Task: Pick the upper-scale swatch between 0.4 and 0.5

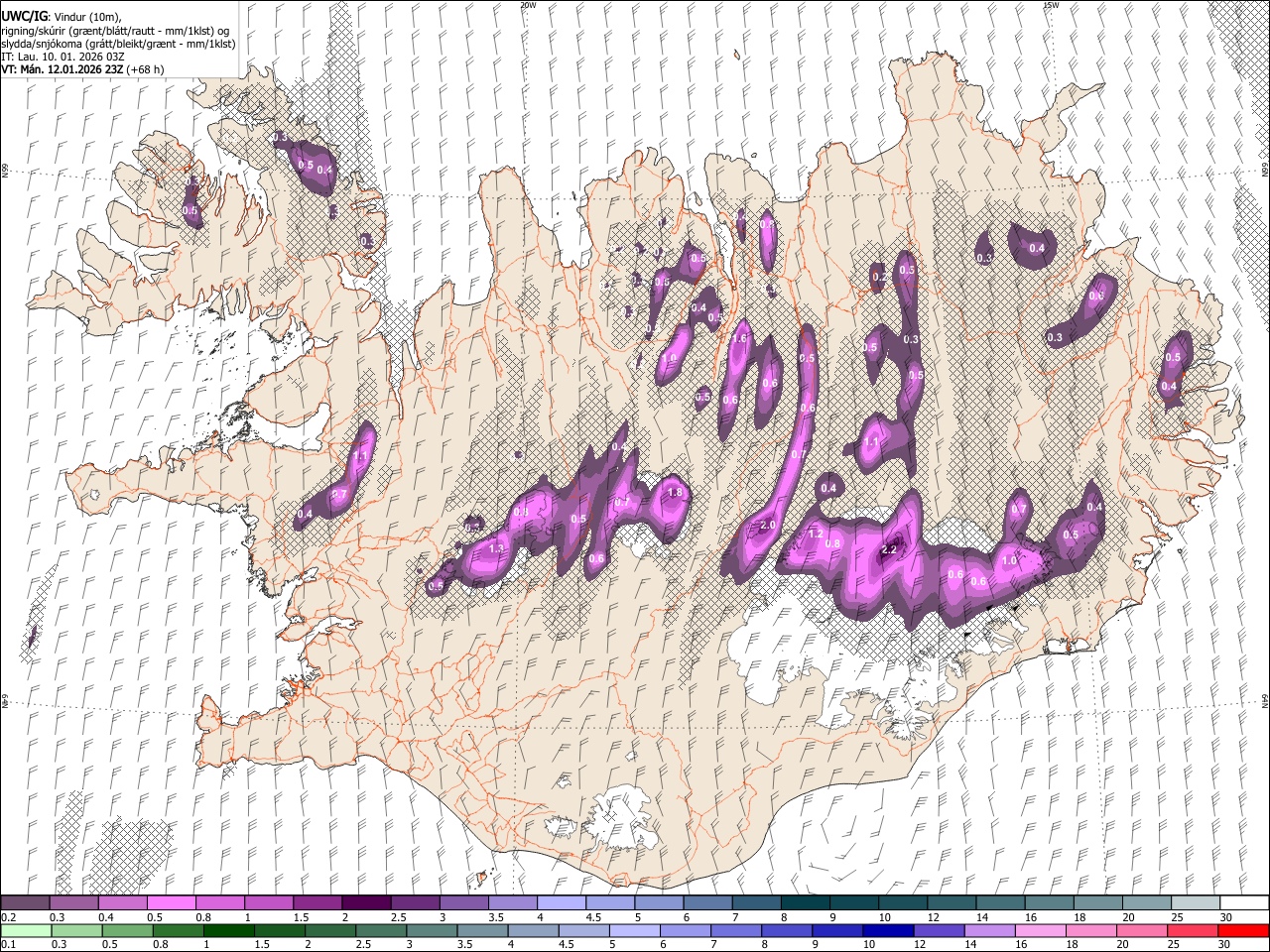Action: (122, 902)
